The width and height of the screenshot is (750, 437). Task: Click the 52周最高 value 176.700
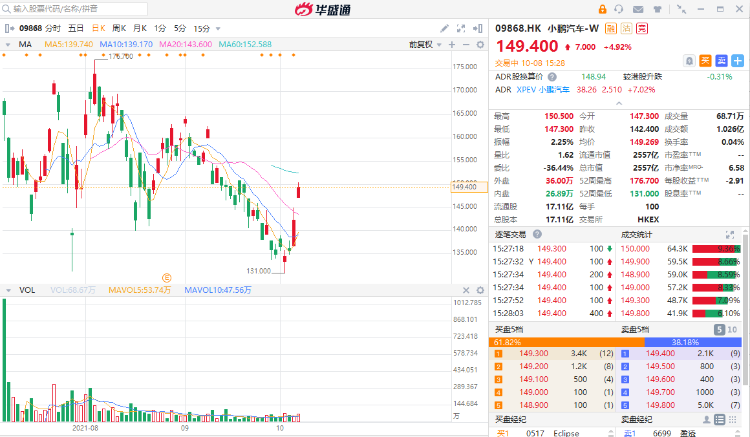[x=644, y=181]
